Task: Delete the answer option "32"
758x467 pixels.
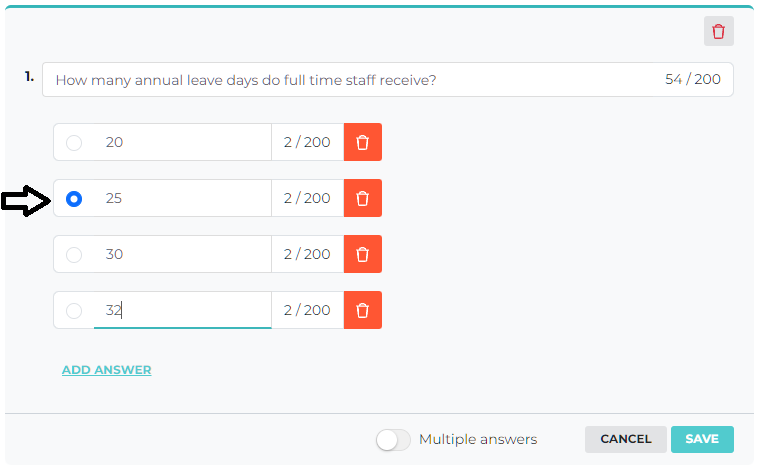Action: point(362,310)
